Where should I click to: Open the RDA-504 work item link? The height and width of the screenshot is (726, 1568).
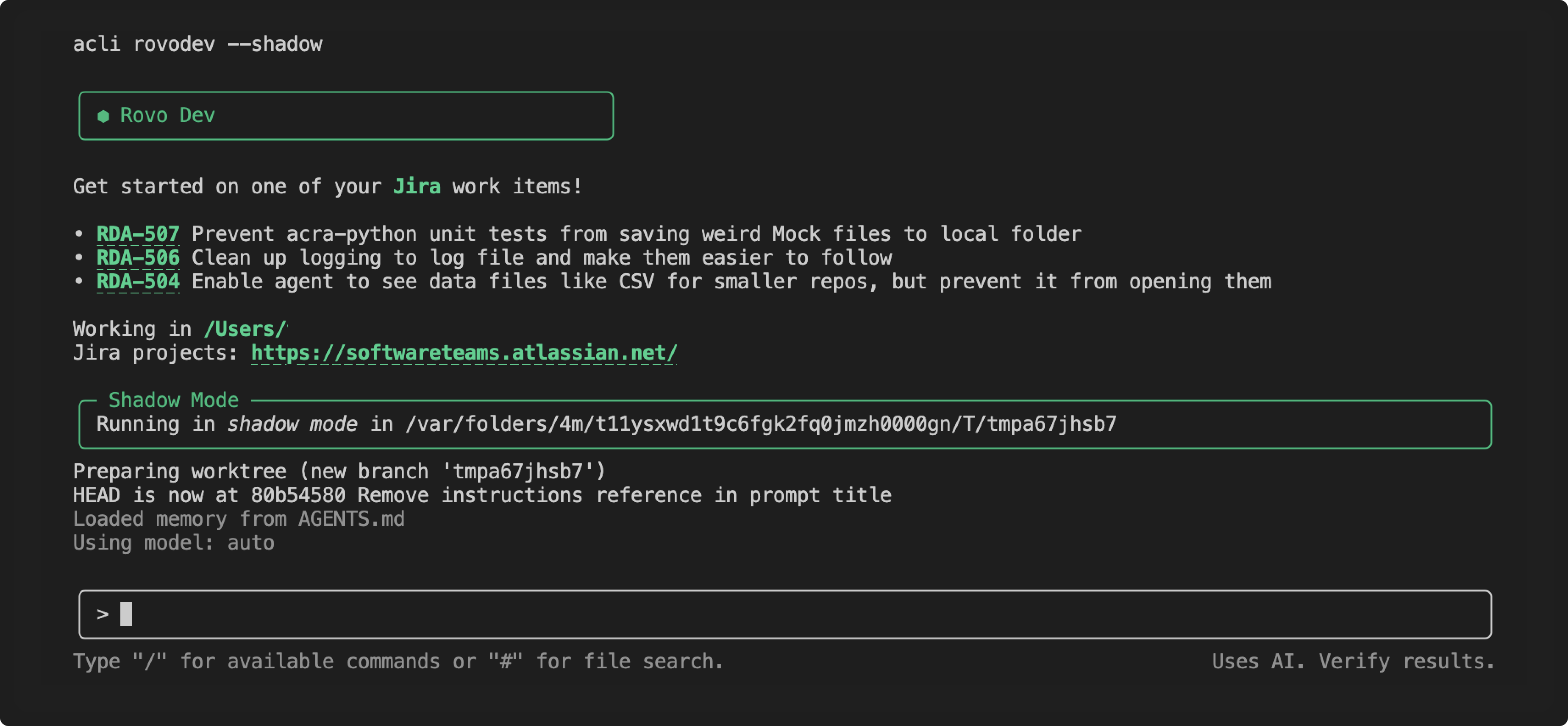point(138,282)
